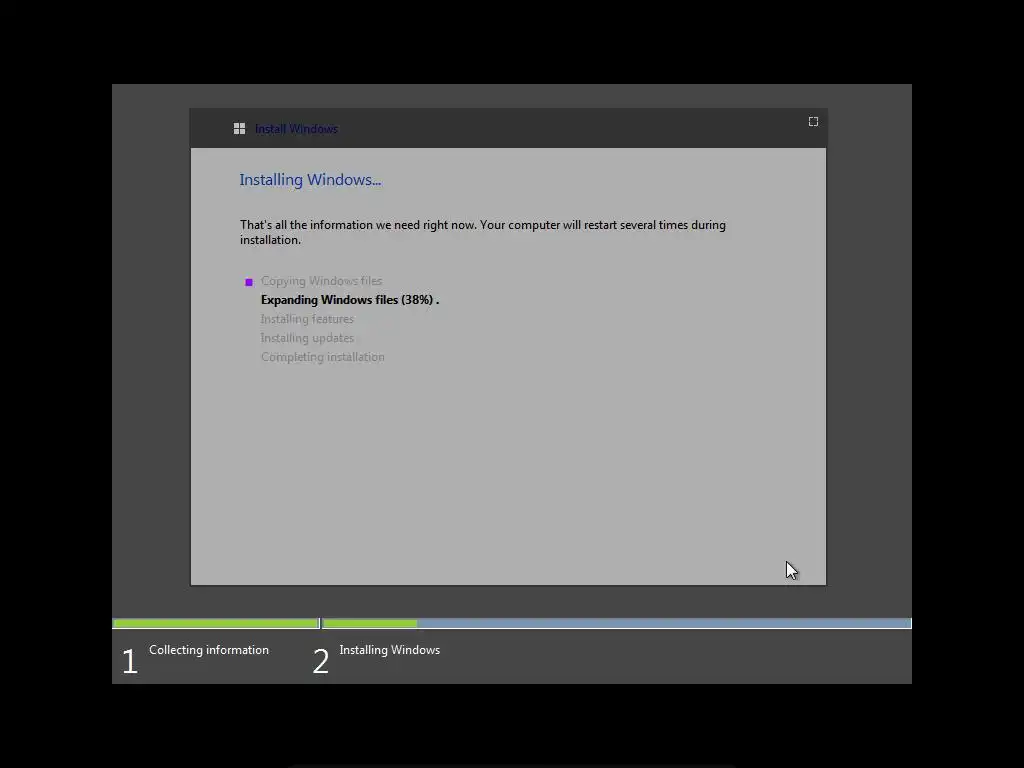1024x768 pixels.
Task: Click the purple bullet beside Copying Windows files
Action: (x=249, y=282)
